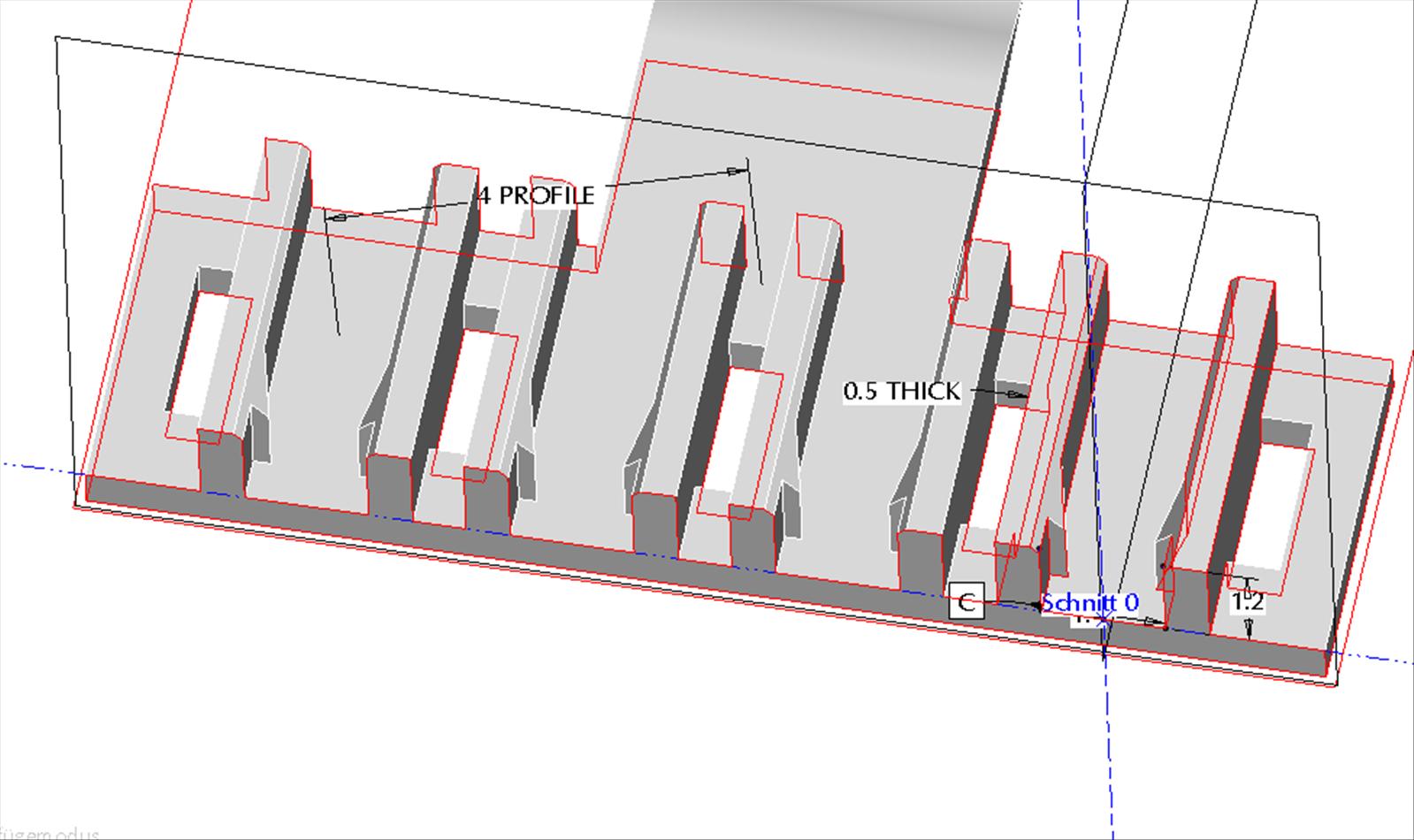
Task: Select the "4 PROFILE" annotation text
Action: pos(536,195)
